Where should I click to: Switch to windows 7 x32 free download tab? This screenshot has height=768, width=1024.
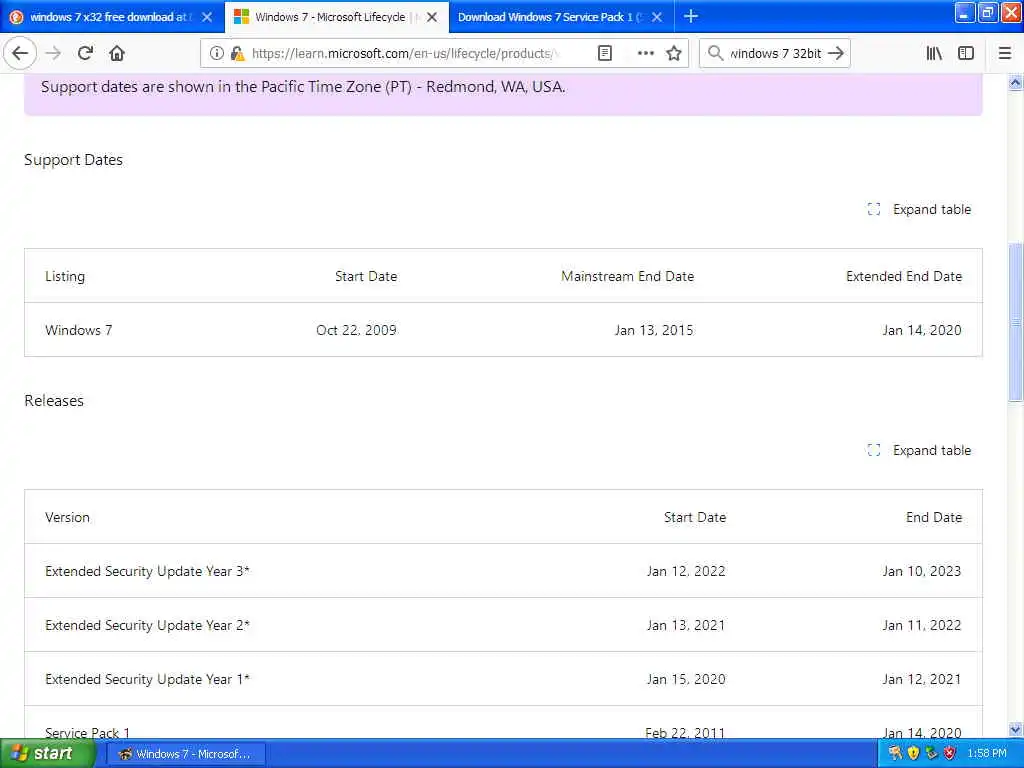tap(111, 17)
